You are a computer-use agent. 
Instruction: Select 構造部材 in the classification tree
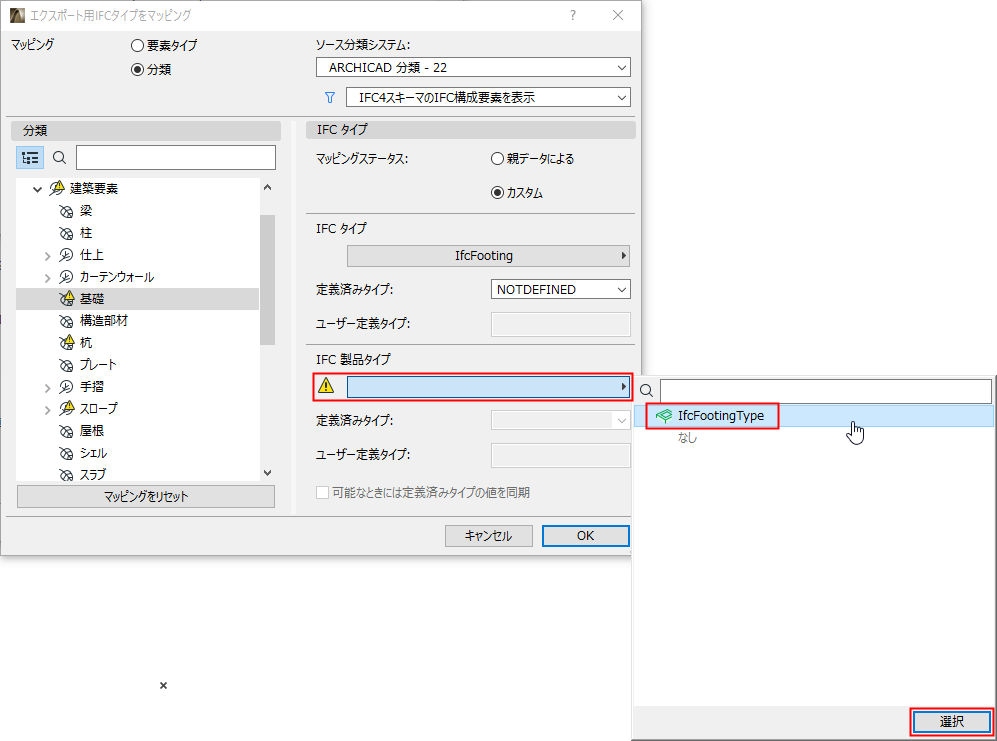coord(104,321)
